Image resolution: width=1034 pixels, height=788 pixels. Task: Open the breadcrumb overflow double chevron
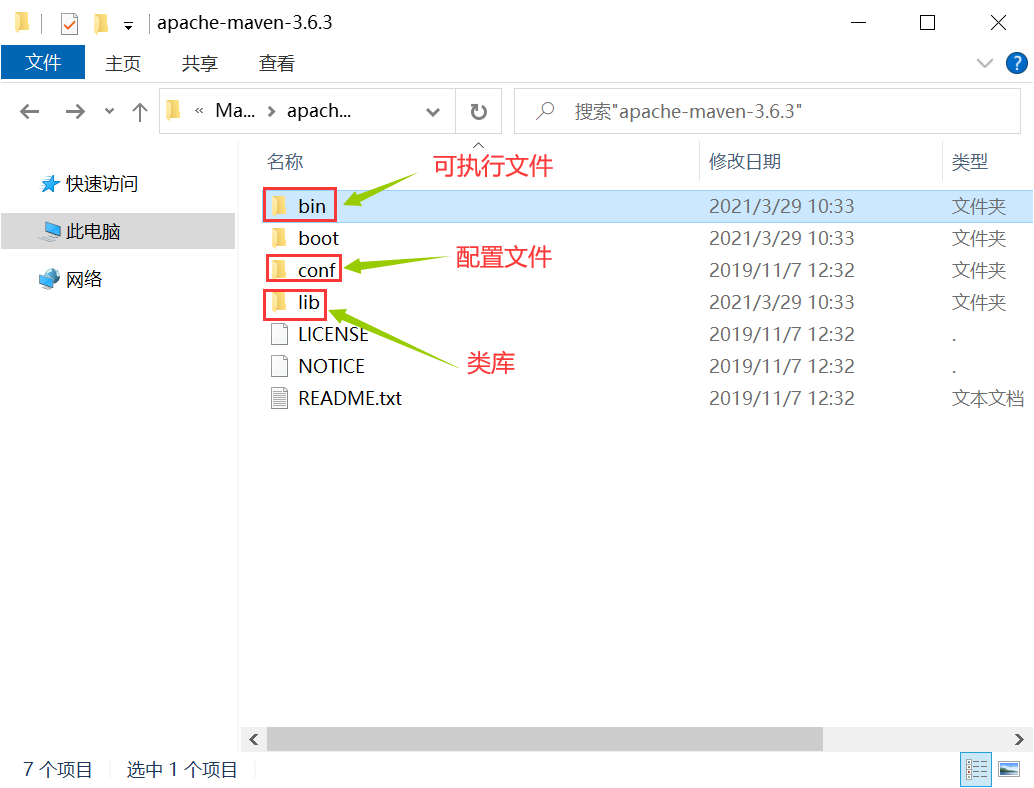199,111
